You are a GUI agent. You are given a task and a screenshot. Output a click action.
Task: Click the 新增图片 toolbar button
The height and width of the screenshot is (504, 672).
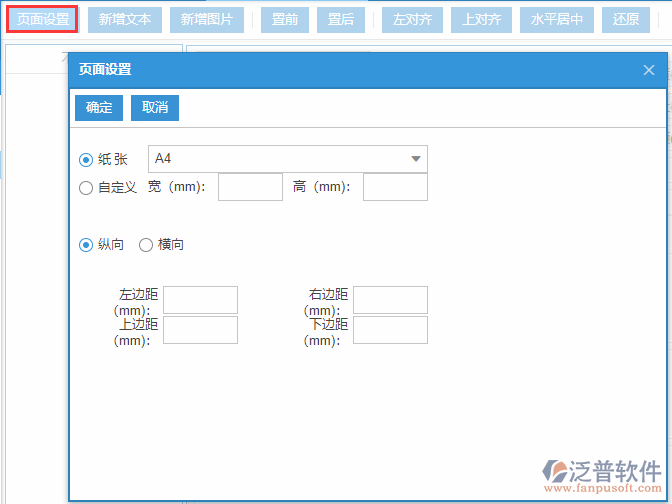[x=207, y=20]
